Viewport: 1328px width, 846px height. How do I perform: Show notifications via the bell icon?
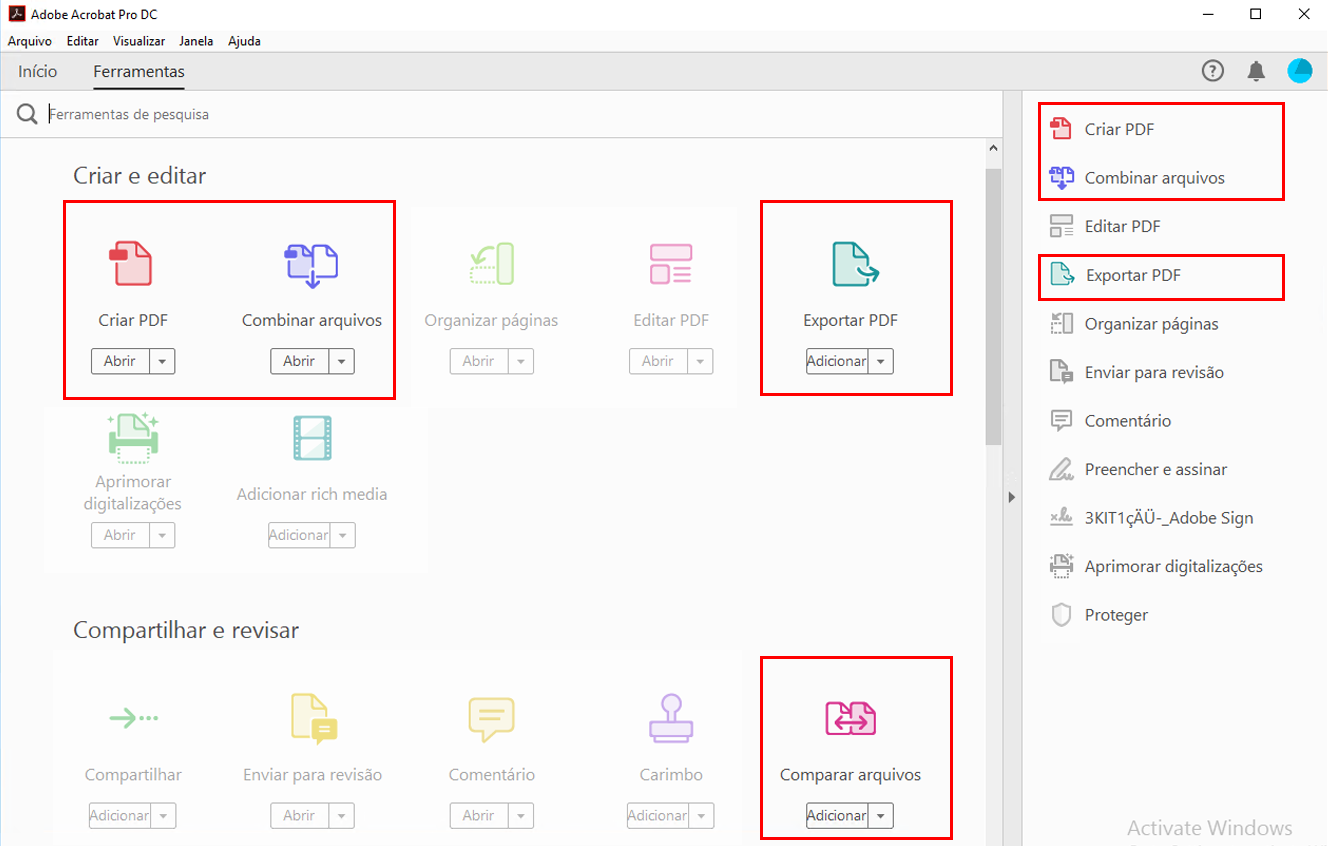[1256, 71]
